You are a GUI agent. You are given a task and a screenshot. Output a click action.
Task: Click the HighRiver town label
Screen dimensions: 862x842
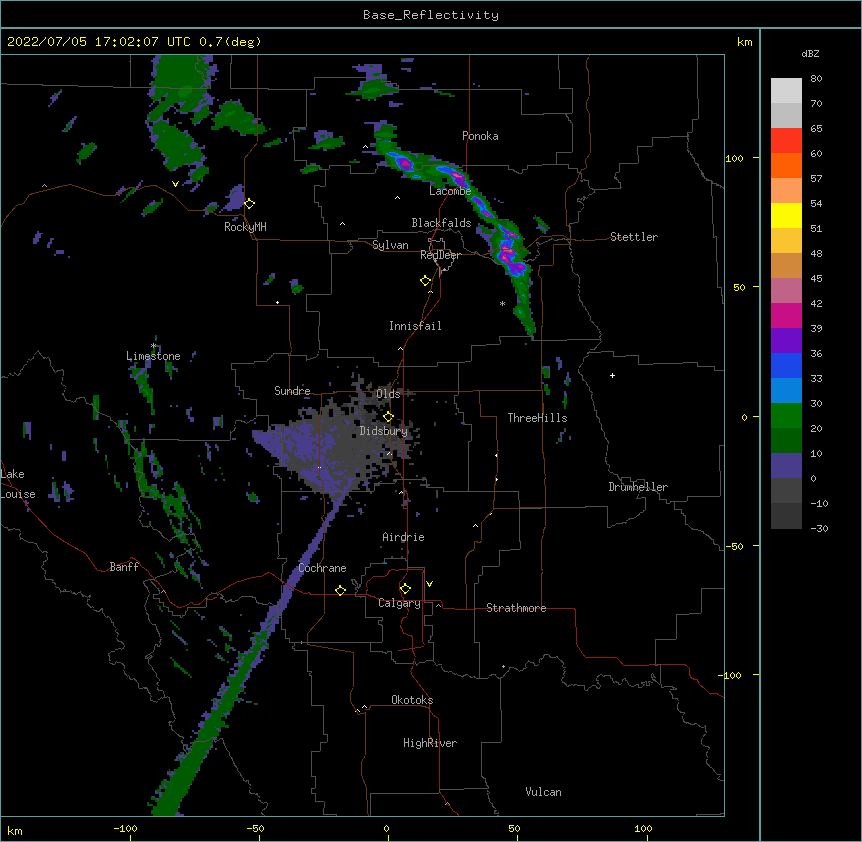pos(430,743)
